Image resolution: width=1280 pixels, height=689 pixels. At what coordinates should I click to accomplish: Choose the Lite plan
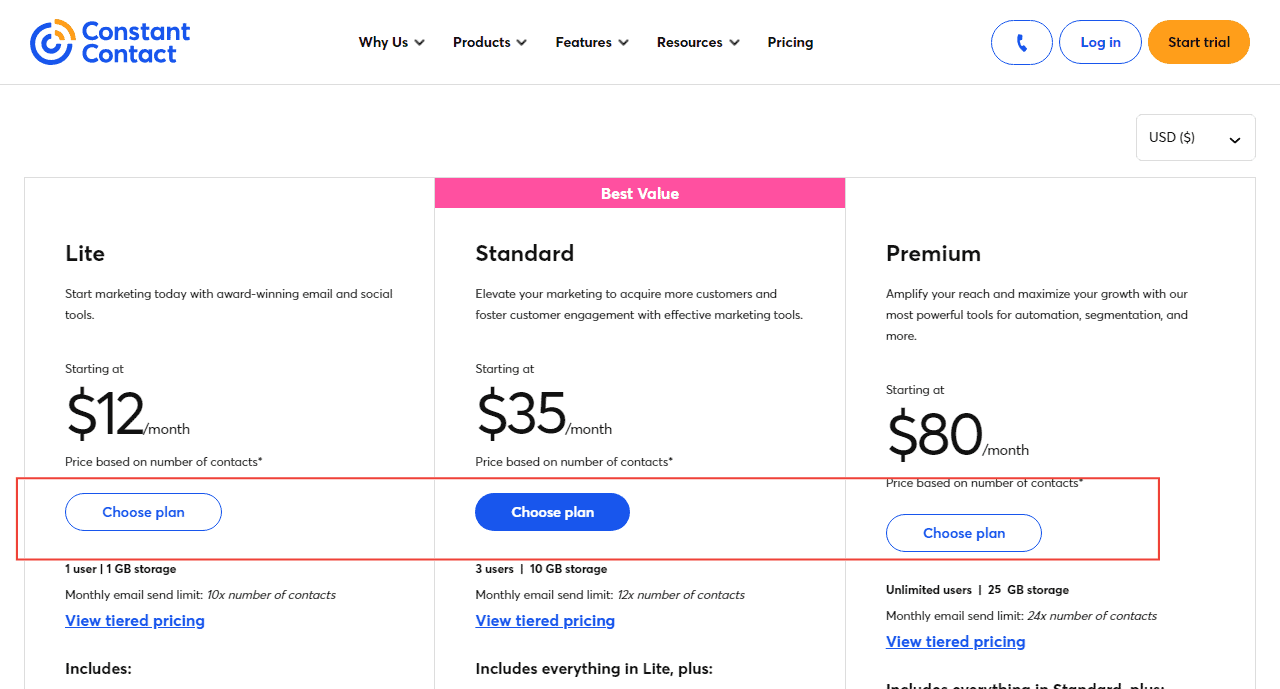pyautogui.click(x=143, y=511)
